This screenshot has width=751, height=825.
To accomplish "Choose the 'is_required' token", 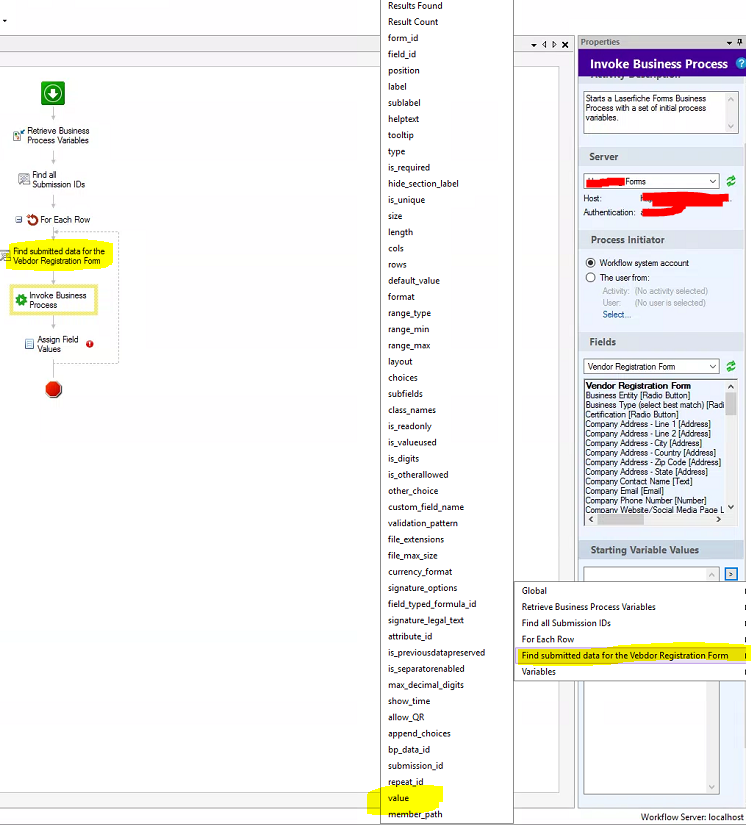I will click(x=409, y=168).
